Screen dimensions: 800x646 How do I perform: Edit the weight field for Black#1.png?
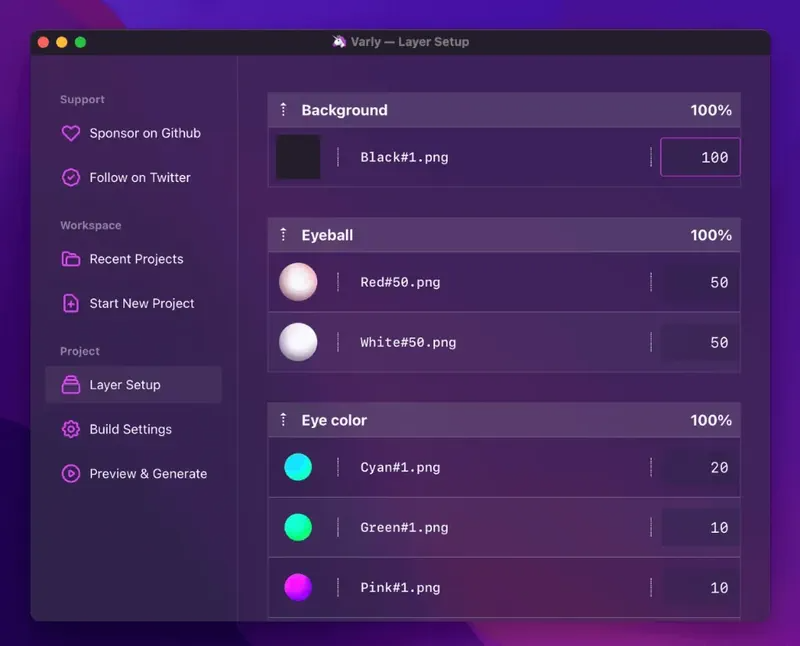pos(700,157)
